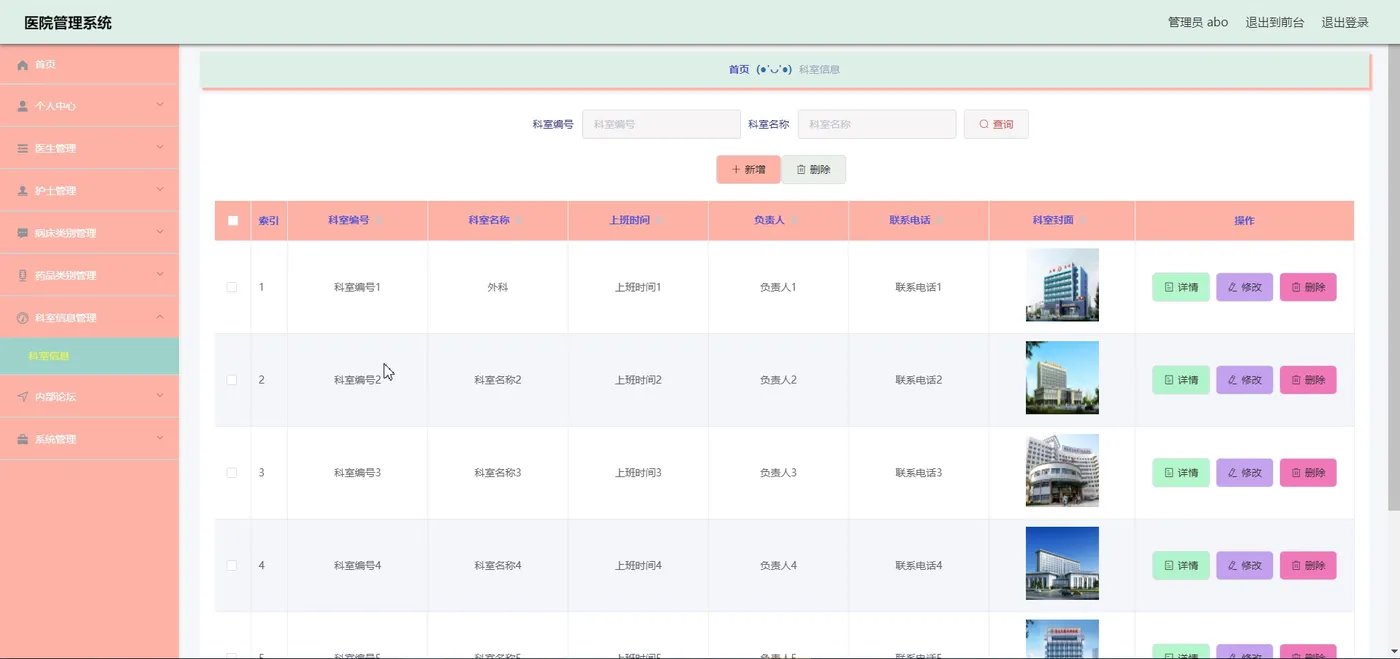Sort by the 联系电话 column sort icon
The width and height of the screenshot is (1400, 659).
[x=940, y=221]
